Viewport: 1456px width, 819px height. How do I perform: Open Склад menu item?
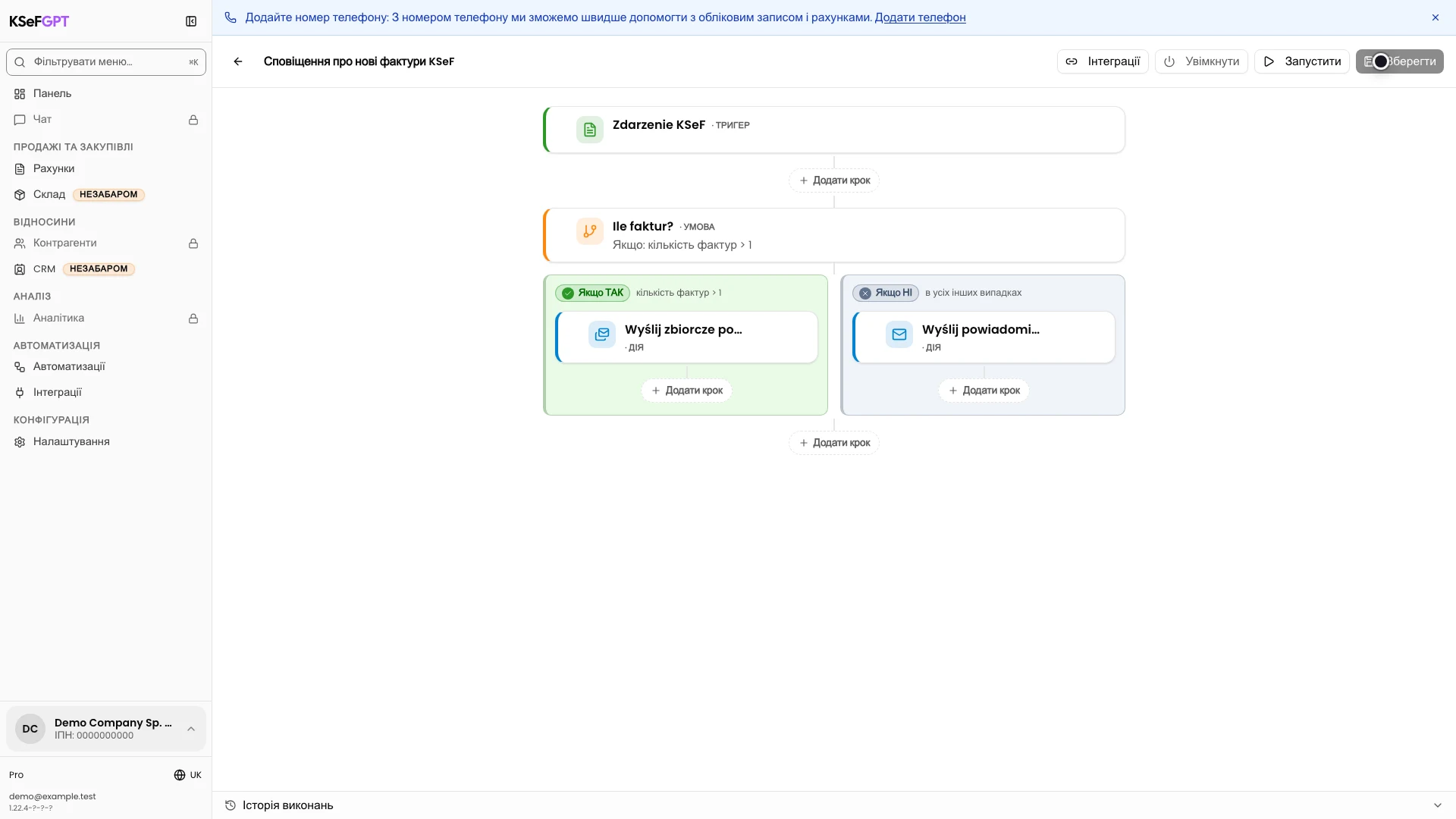pos(106,194)
